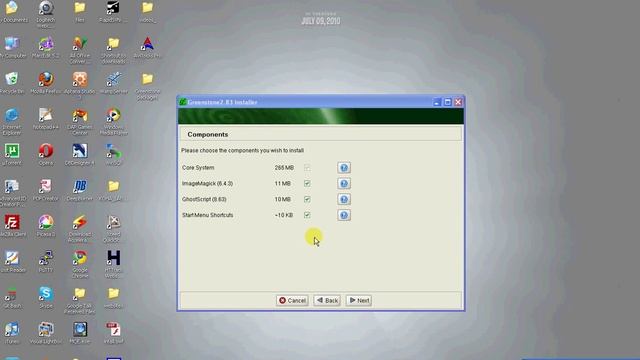Select the Start Menu Shortcuts label

coord(208,215)
